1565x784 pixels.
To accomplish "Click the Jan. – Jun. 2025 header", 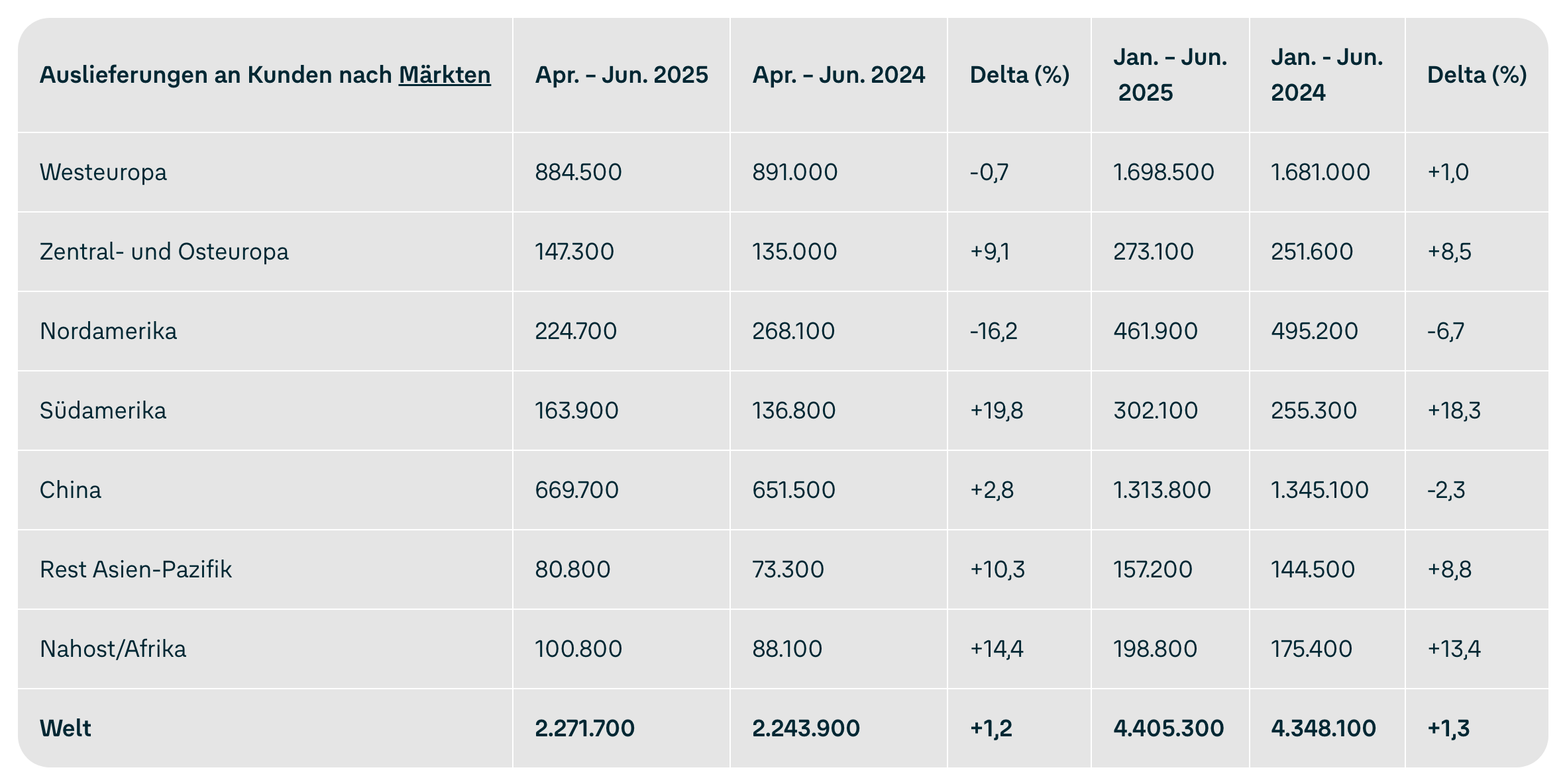I will pyautogui.click(x=1170, y=75).
